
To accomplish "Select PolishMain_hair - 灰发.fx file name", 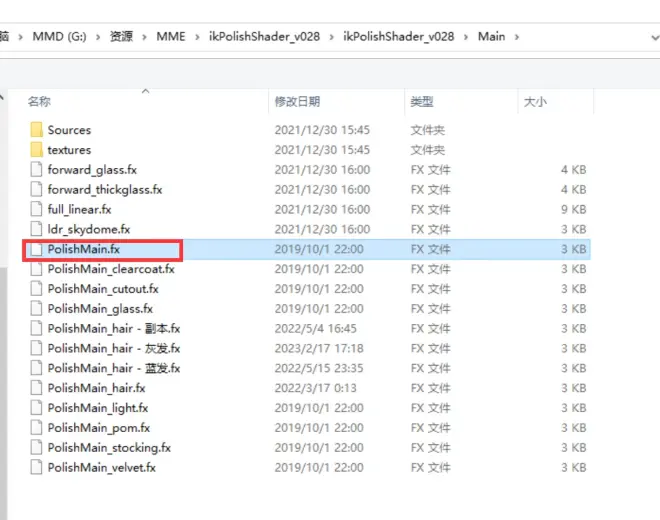I will 114,348.
